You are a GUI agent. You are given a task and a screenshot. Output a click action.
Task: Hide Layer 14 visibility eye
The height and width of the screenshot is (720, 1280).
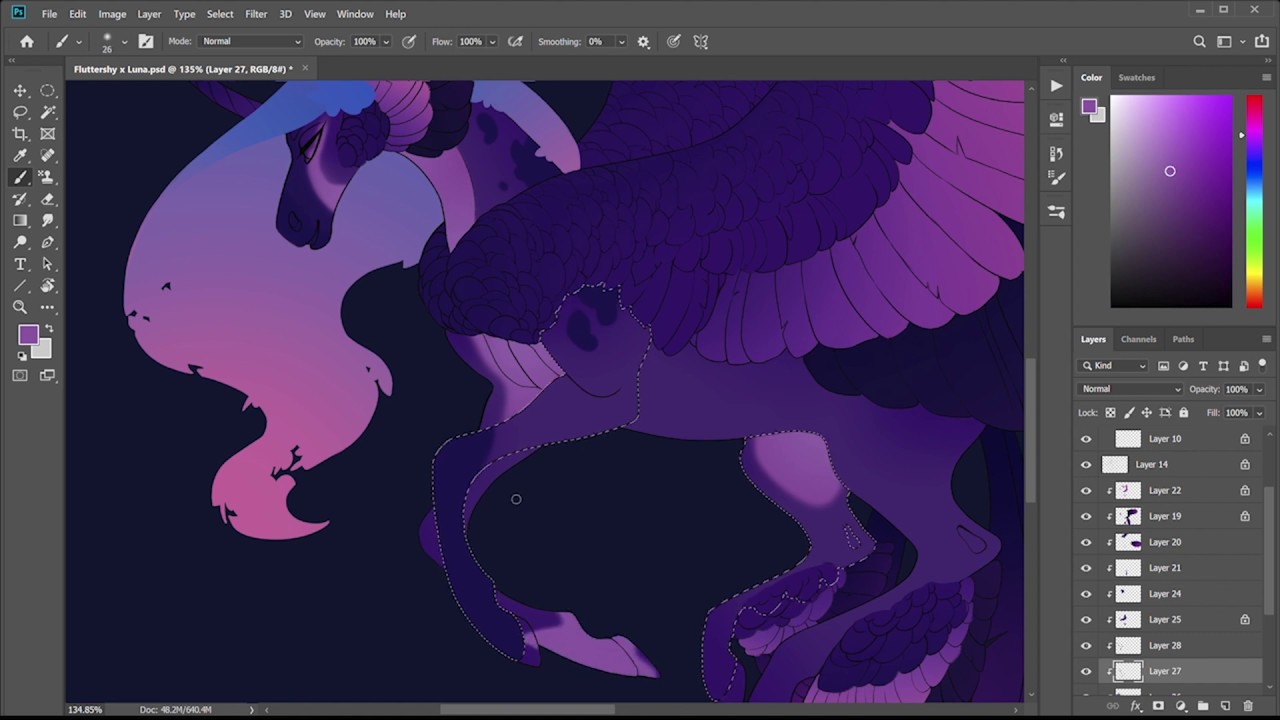[1086, 465]
